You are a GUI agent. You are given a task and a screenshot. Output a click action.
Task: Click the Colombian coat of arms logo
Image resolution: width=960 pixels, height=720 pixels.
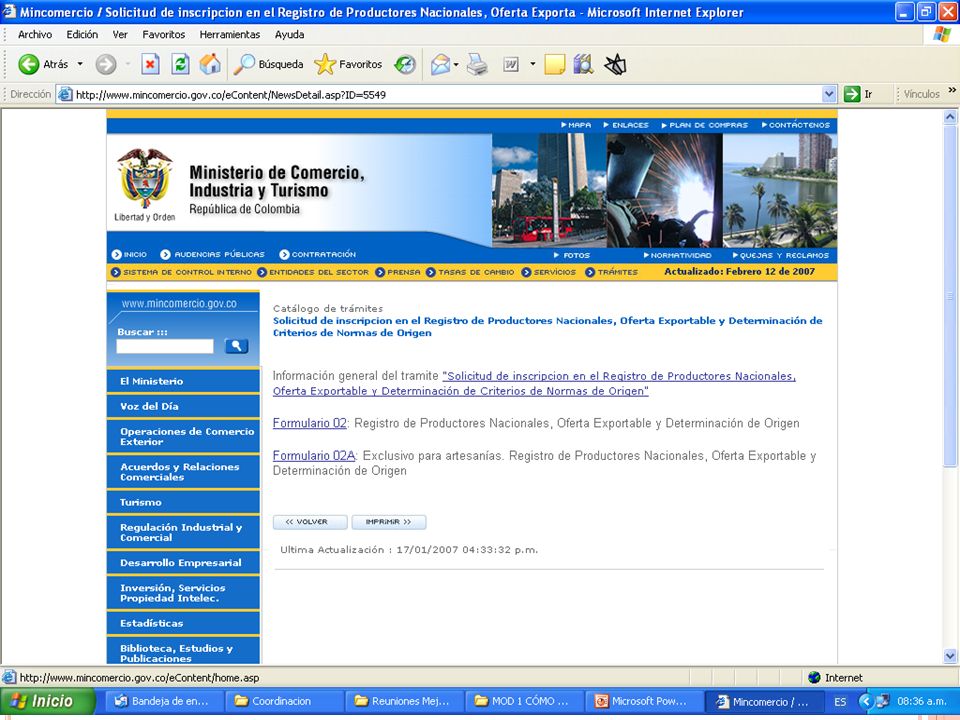point(144,178)
